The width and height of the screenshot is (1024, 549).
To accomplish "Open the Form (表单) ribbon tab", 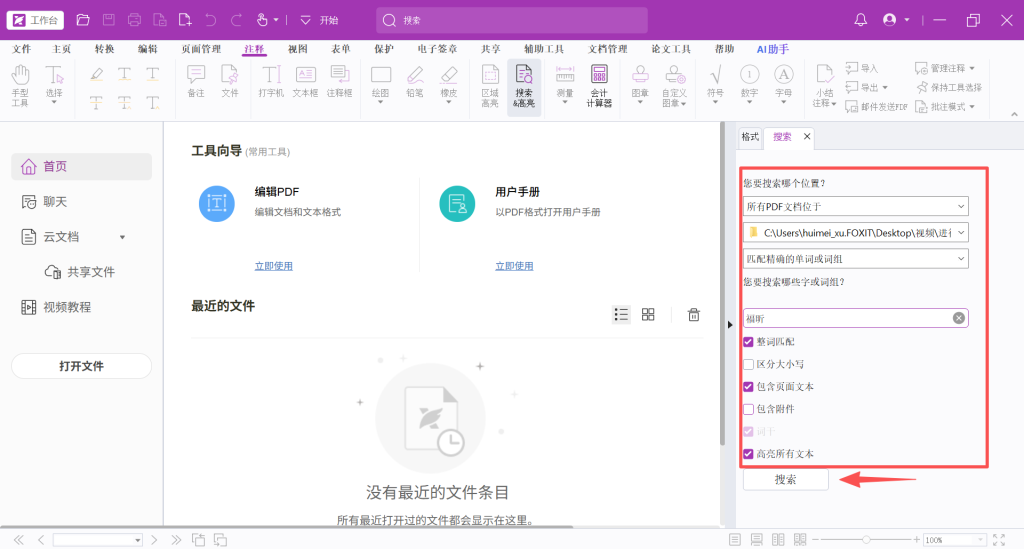I will 340,49.
